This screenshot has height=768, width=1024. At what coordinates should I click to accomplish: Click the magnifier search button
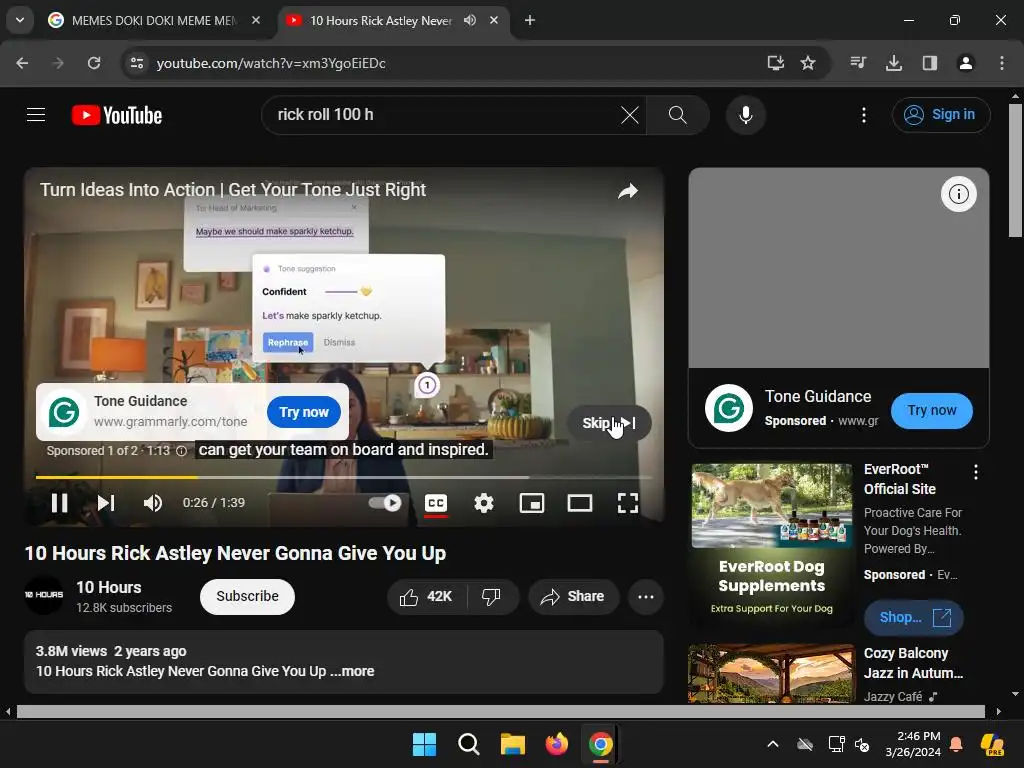point(677,115)
